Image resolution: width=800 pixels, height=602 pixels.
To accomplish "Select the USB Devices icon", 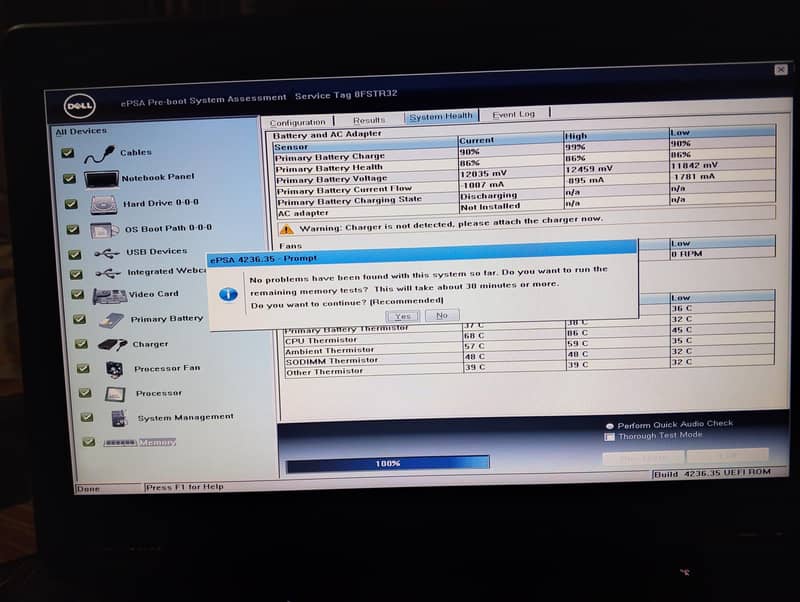I will 107,253.
